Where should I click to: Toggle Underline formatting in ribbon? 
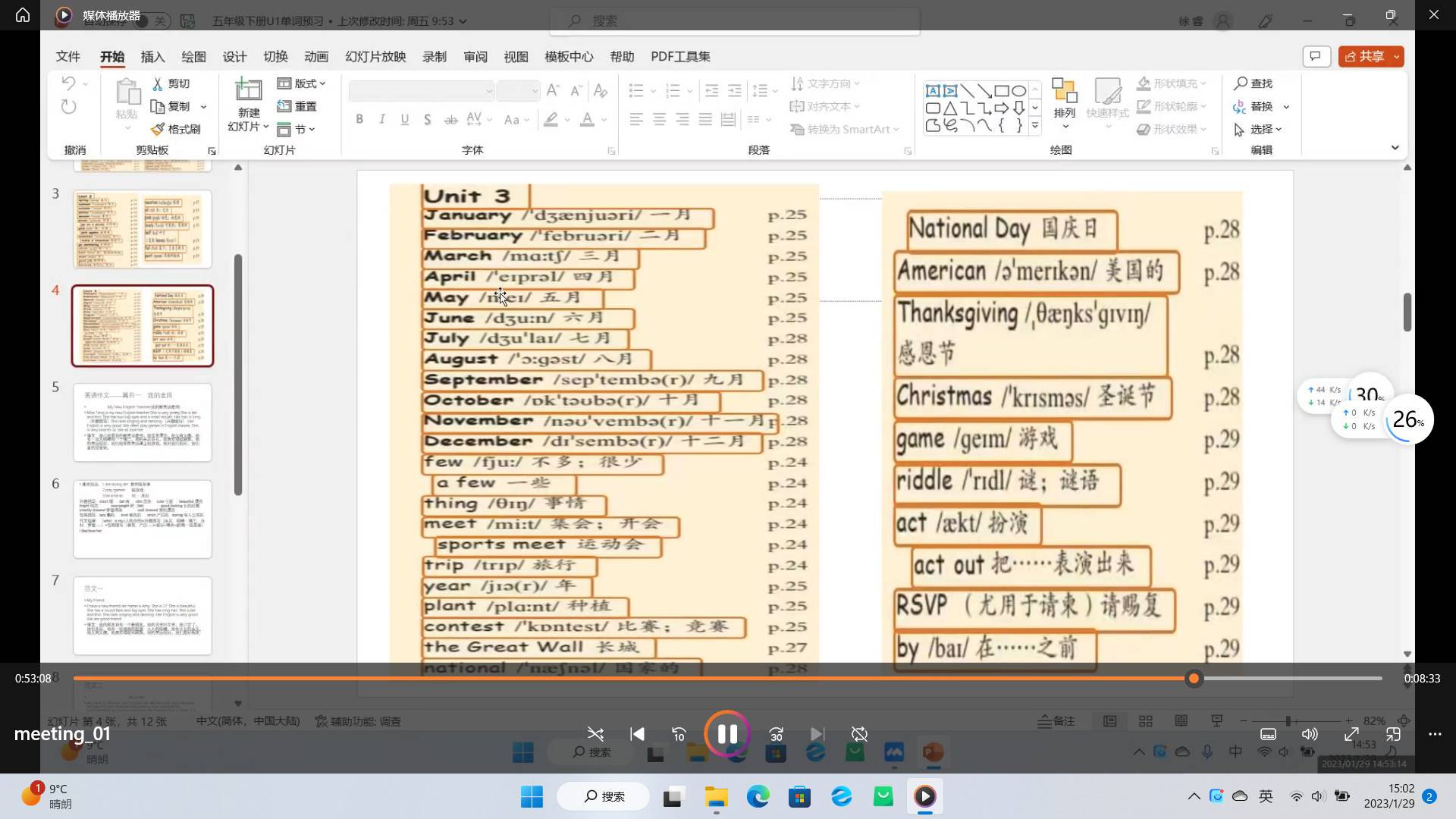click(x=405, y=119)
